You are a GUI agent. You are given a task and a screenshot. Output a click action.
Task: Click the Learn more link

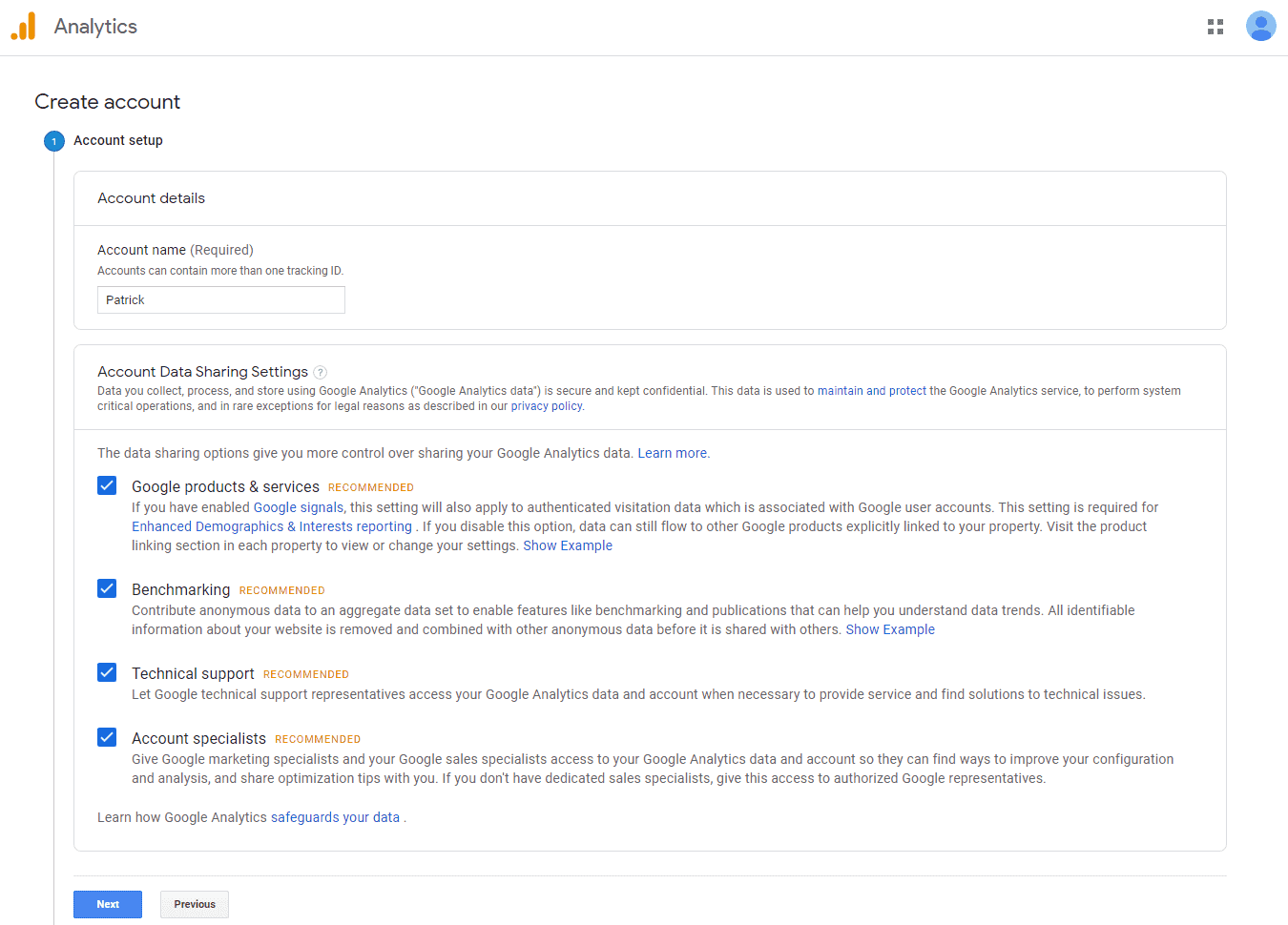(673, 453)
